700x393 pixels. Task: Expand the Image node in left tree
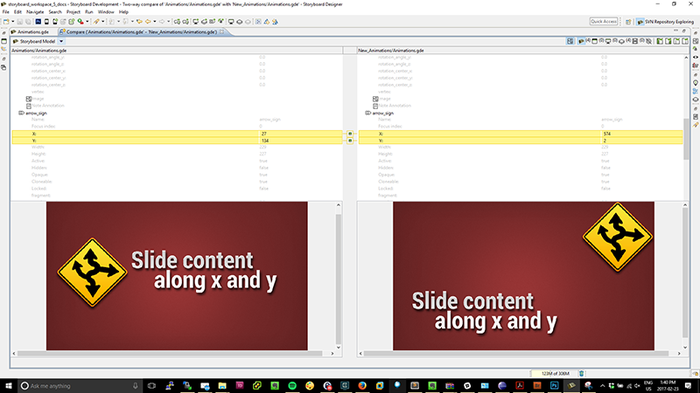click(x=29, y=99)
